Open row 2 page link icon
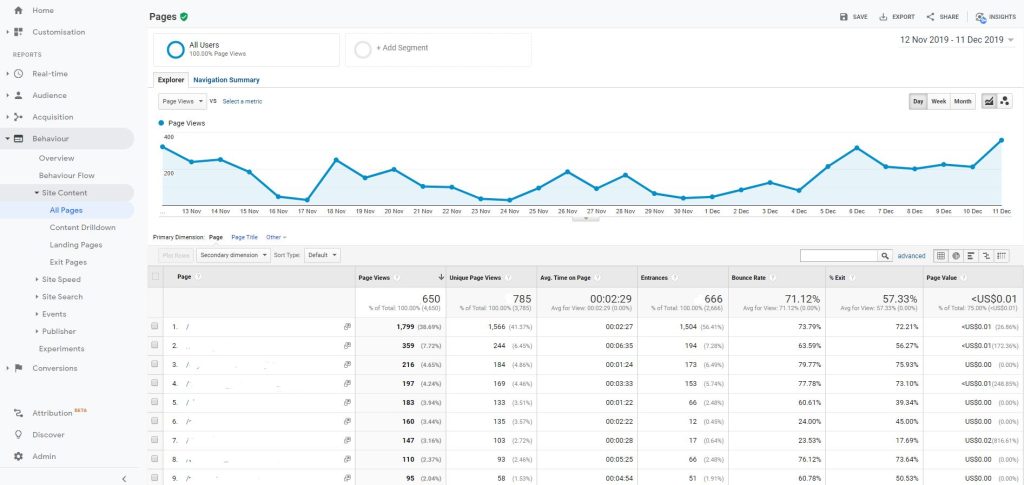Image resolution: width=1024 pixels, height=485 pixels. pyautogui.click(x=347, y=345)
